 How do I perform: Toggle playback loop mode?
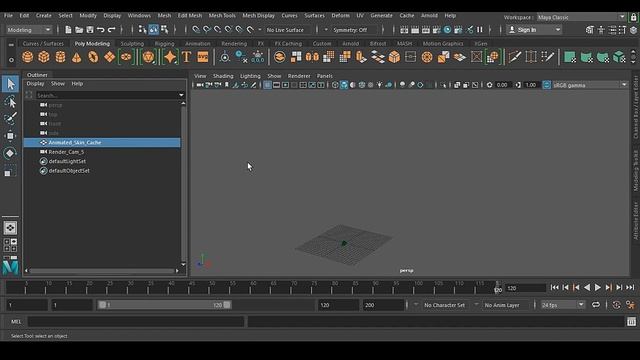click(x=596, y=305)
